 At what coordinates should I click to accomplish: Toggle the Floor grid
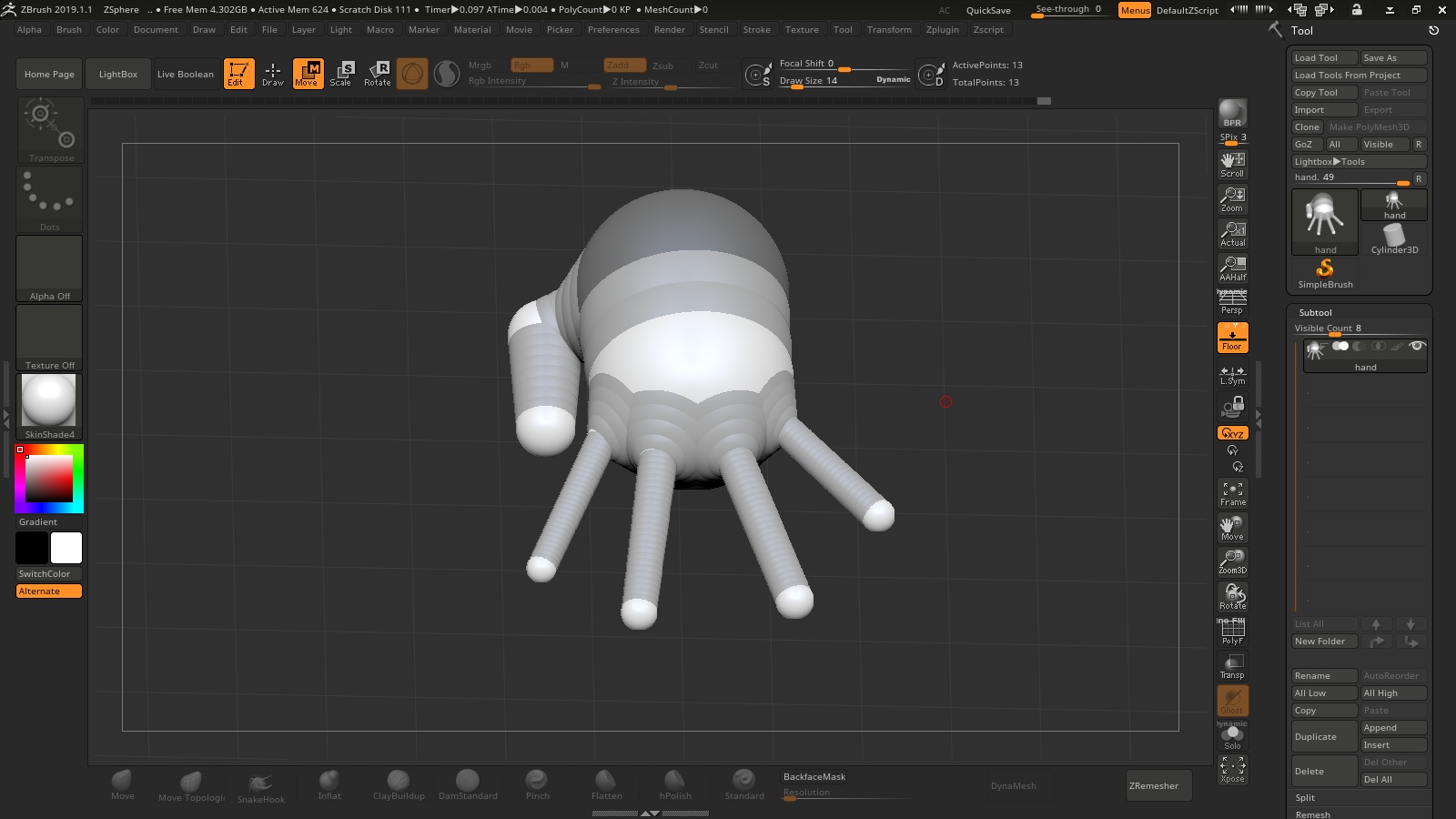(x=1232, y=338)
